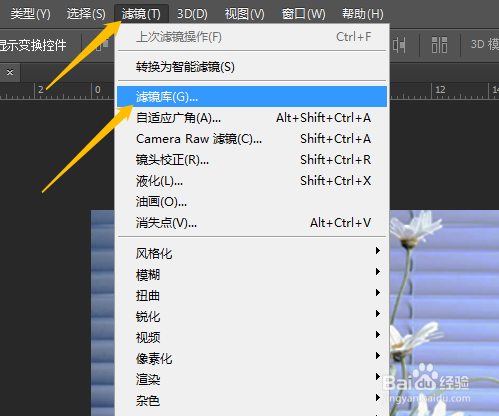Viewport: 499px width, 416px height.
Task: Open the 帮助(H) menu
Action: point(363,14)
